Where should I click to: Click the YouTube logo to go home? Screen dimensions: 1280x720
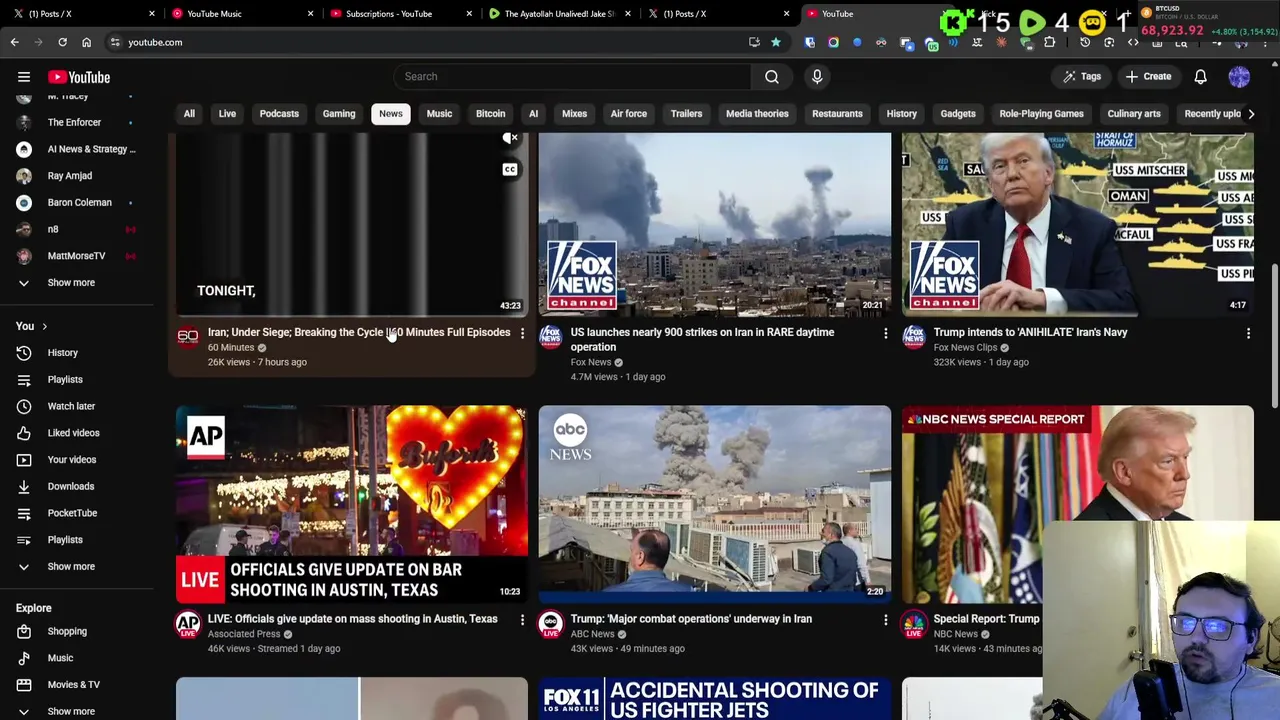(79, 77)
